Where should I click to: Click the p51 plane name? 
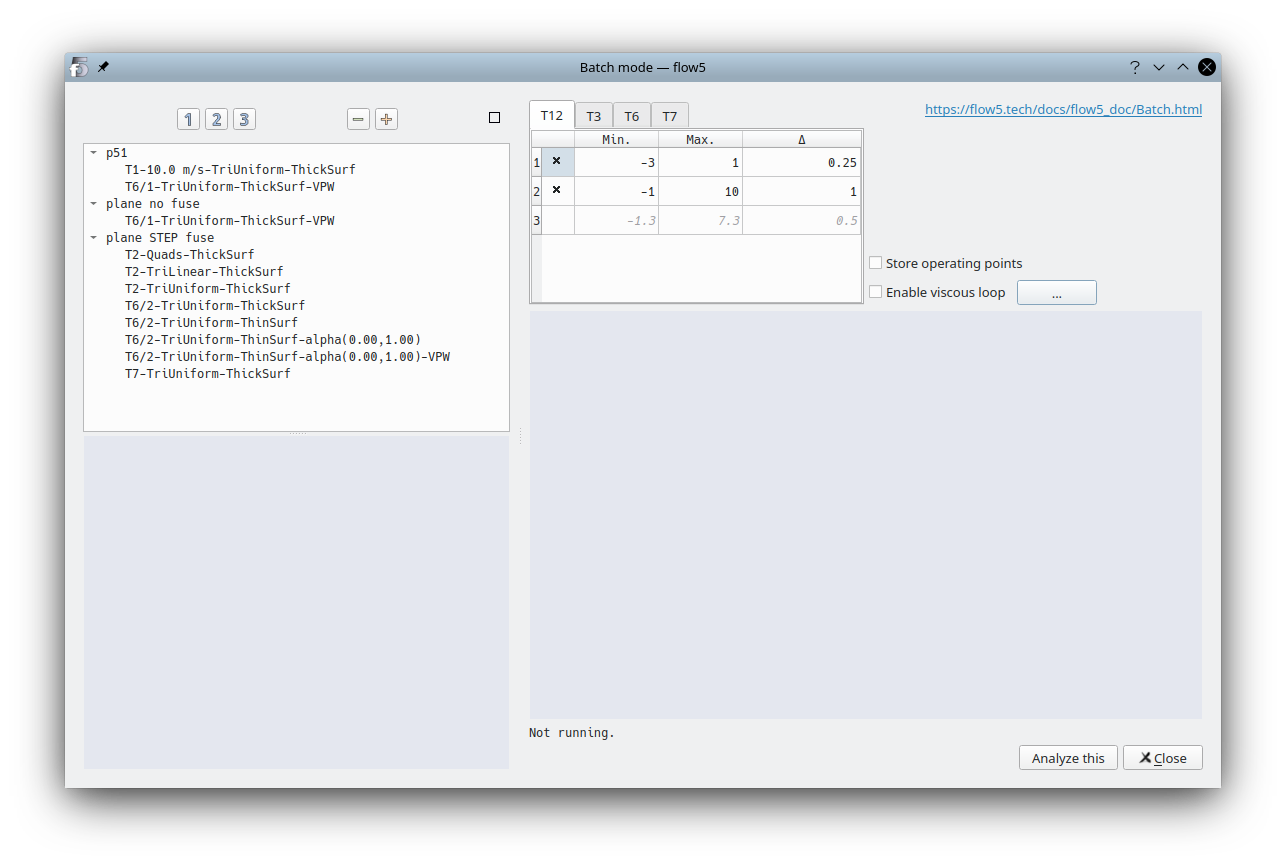point(117,153)
